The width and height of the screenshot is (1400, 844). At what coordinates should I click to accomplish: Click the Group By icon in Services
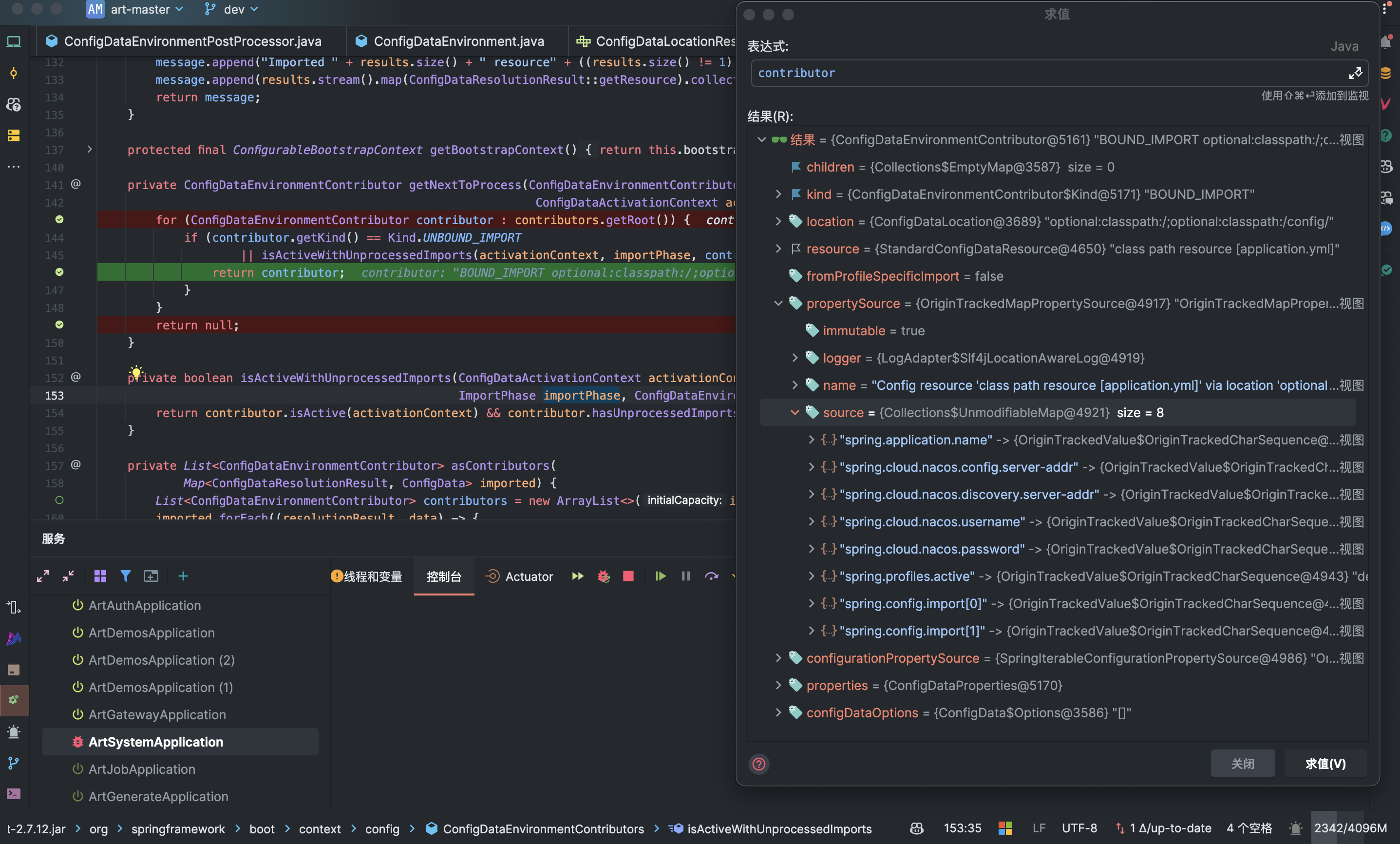(100, 576)
